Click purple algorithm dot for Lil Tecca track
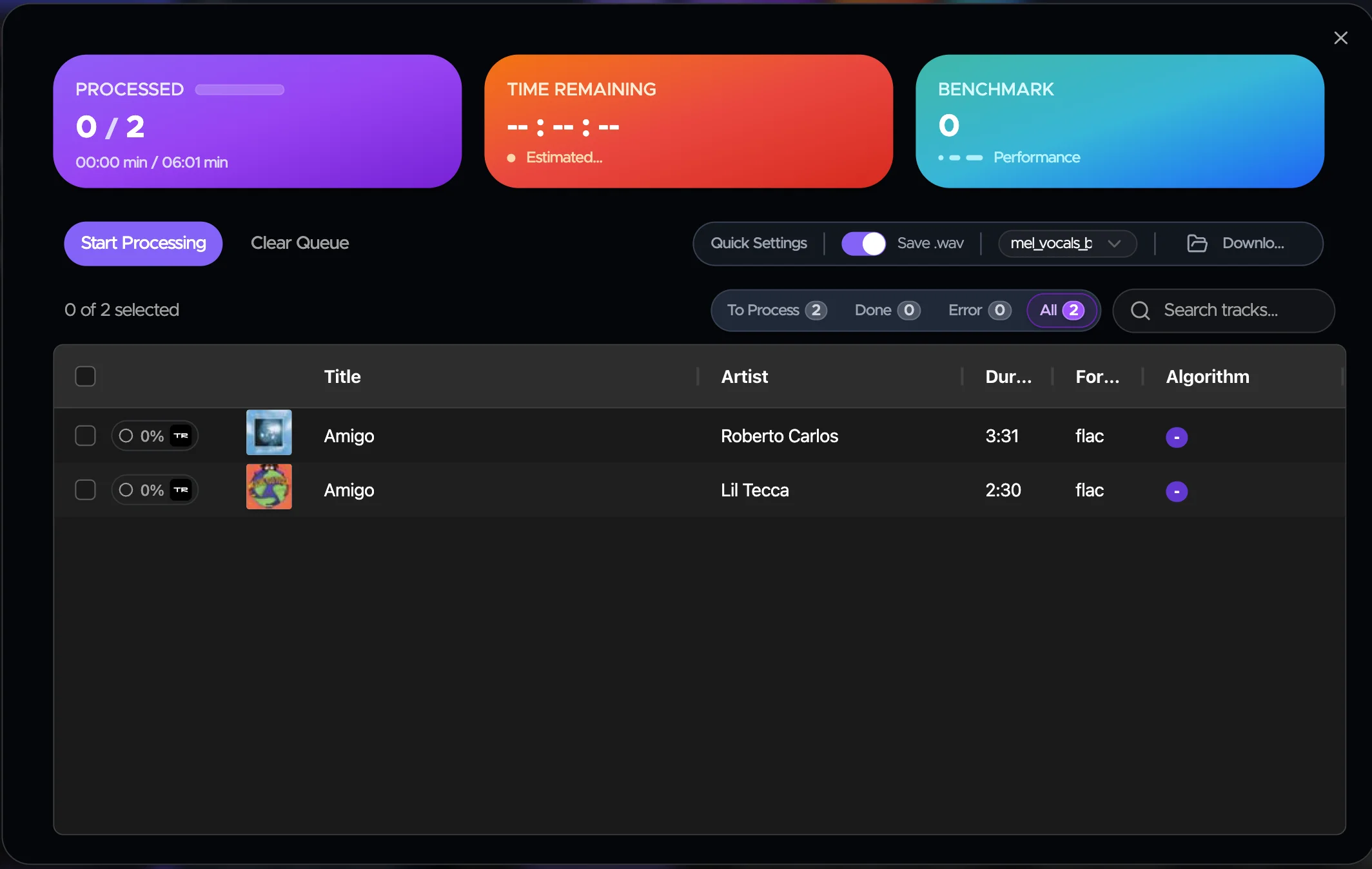The width and height of the screenshot is (1372, 869). (x=1177, y=491)
